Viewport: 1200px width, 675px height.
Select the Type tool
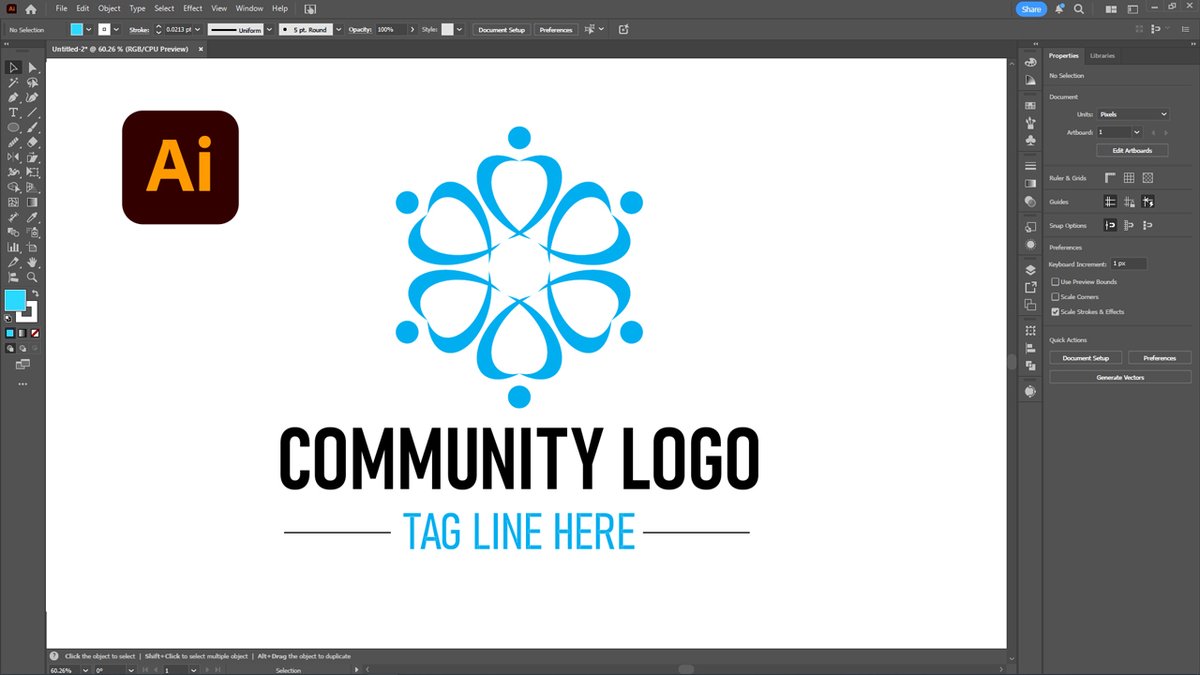[14, 113]
